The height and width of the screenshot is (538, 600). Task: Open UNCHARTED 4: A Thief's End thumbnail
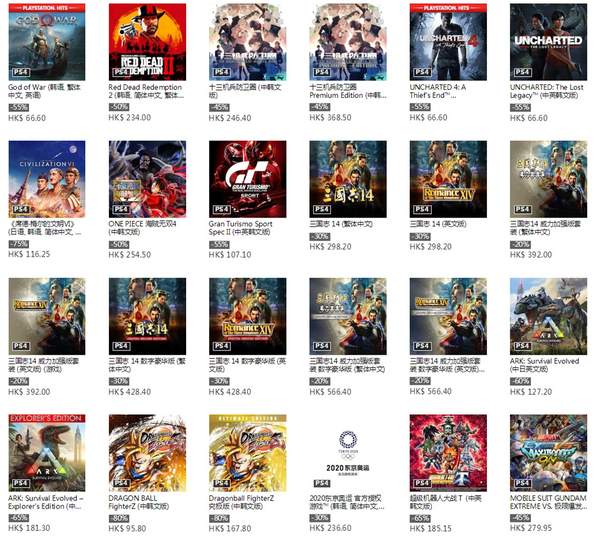pyautogui.click(x=448, y=42)
